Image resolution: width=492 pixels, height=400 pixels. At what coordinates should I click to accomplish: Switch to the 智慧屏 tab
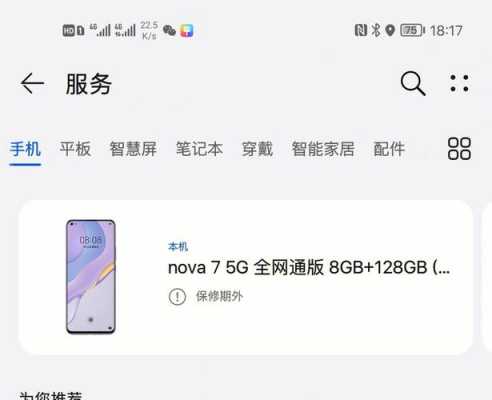[133, 149]
